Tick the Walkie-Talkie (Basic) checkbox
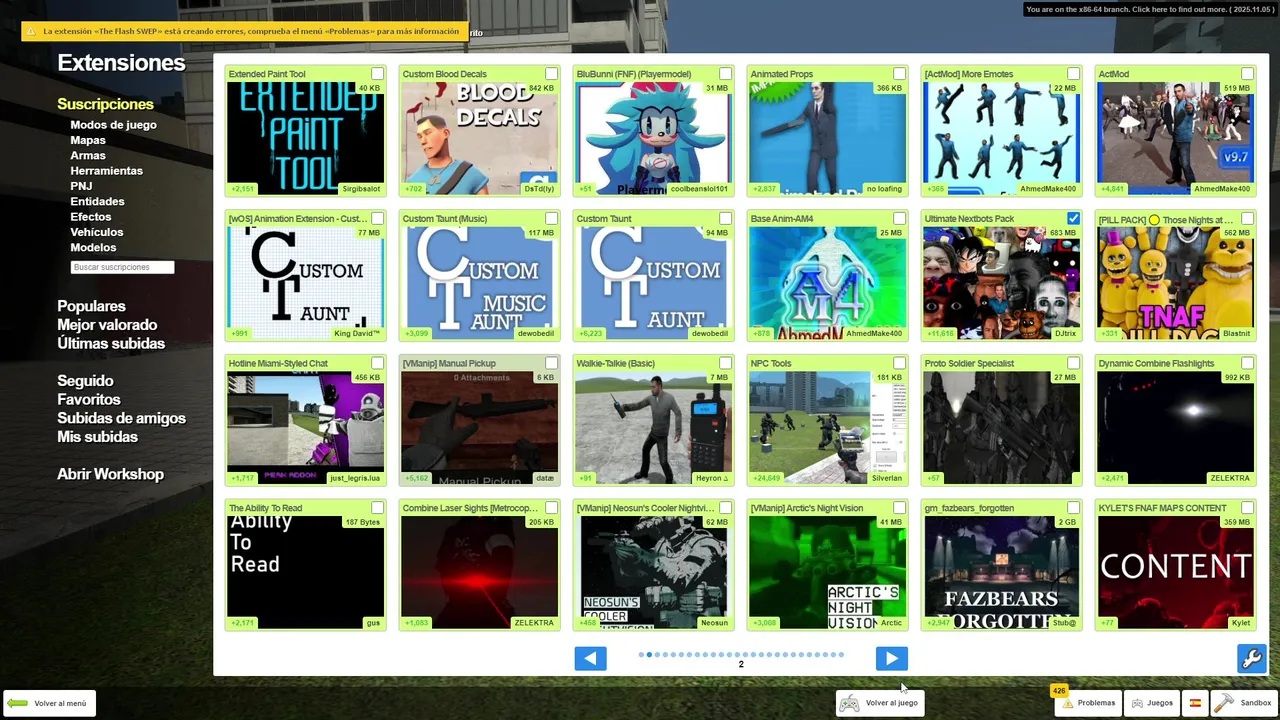Viewport: 1280px width, 720px height. 725,363
